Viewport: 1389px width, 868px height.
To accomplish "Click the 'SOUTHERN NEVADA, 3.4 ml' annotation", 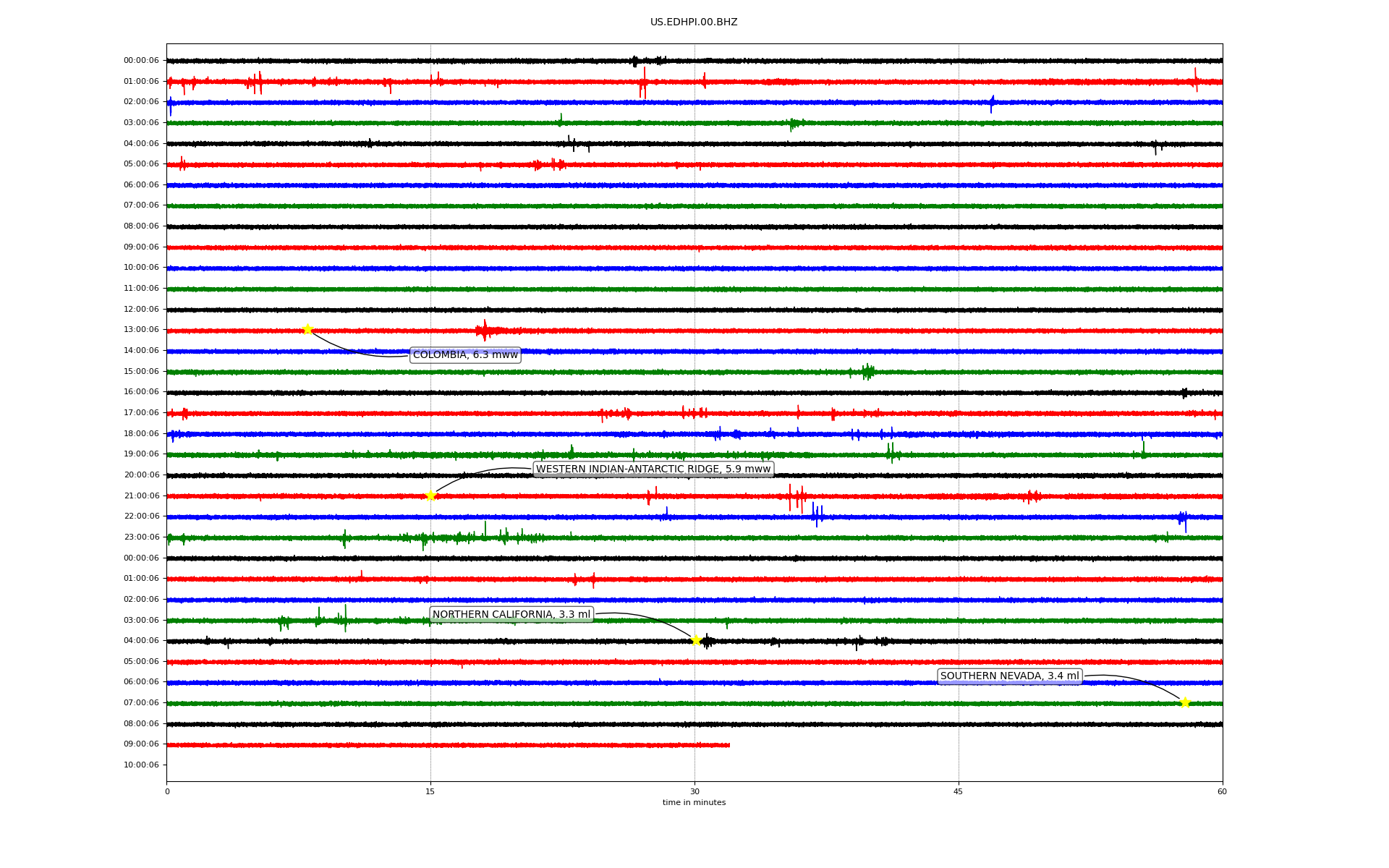I will (1009, 676).
